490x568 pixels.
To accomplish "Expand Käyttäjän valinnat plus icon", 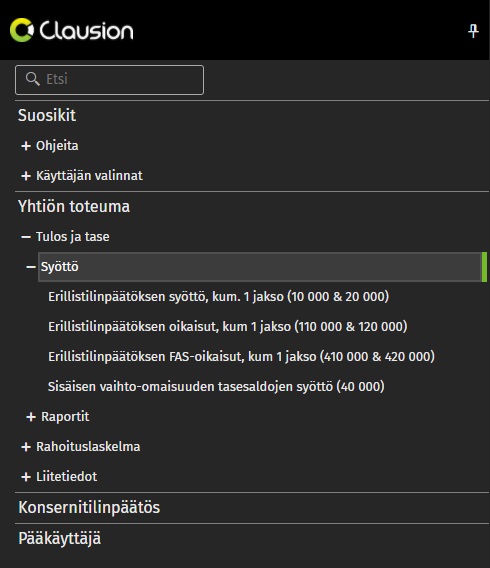I will (x=26, y=176).
